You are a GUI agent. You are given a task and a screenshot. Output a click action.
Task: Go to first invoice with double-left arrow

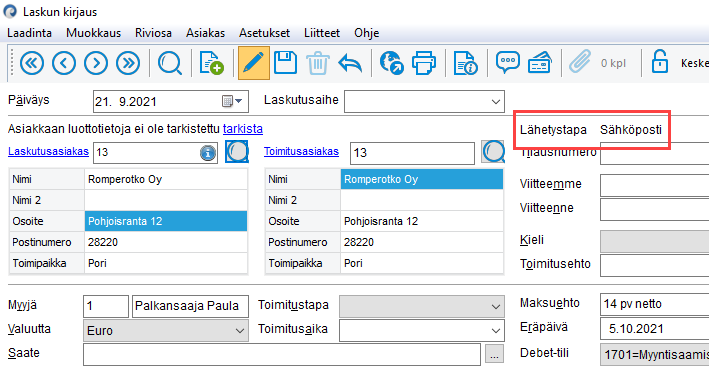pos(31,63)
